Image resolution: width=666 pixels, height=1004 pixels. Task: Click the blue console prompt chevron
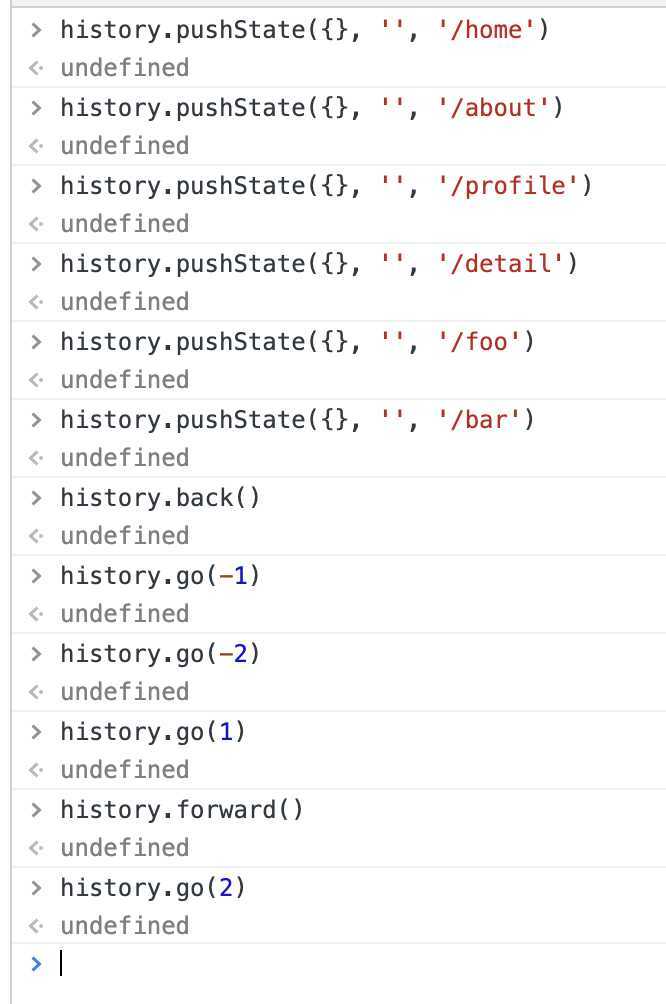pyautogui.click(x=37, y=963)
